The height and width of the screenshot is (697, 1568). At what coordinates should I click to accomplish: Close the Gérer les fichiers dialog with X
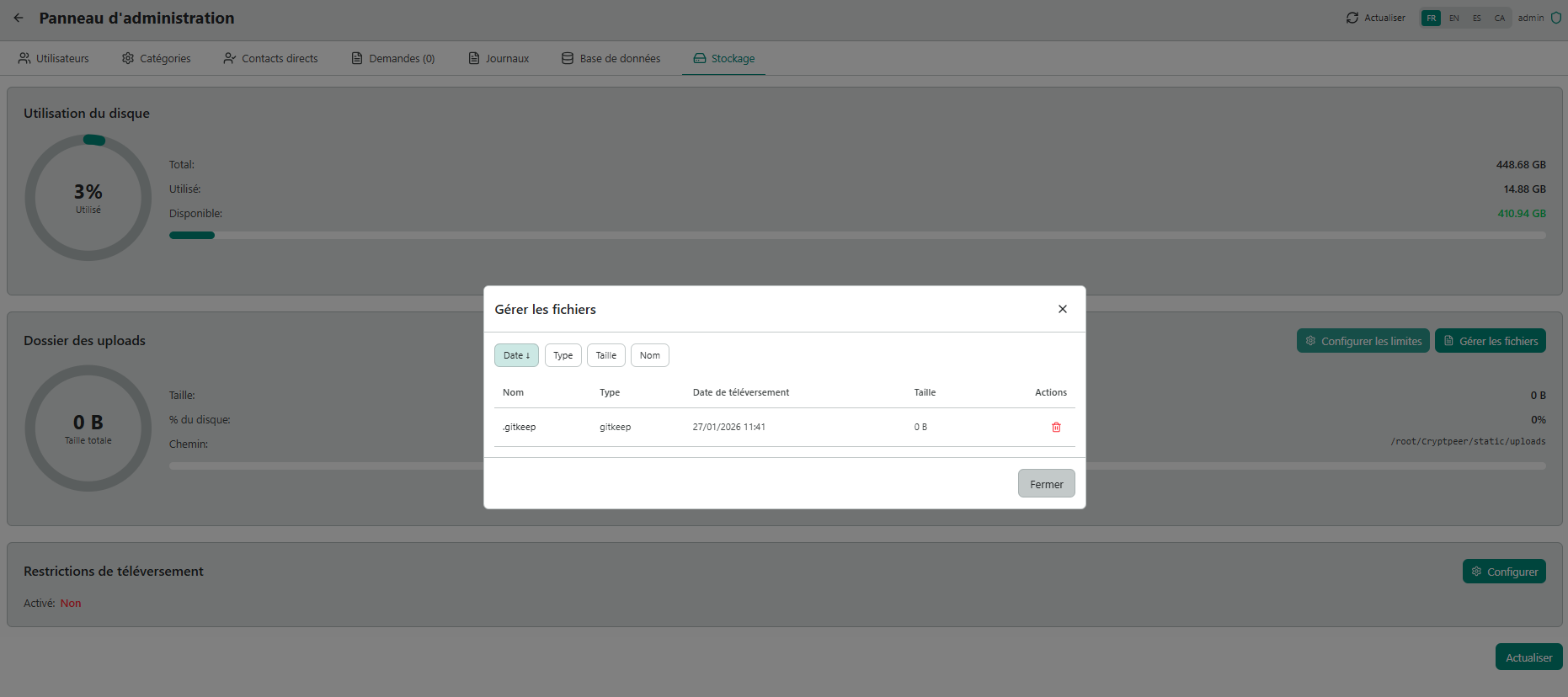[1062, 309]
